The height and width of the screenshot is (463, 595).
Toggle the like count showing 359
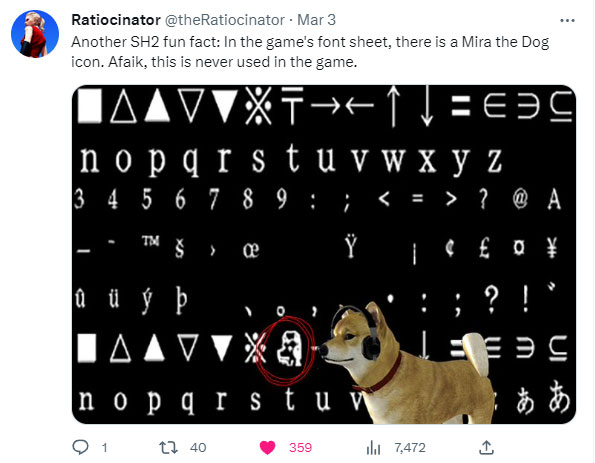coord(301,448)
